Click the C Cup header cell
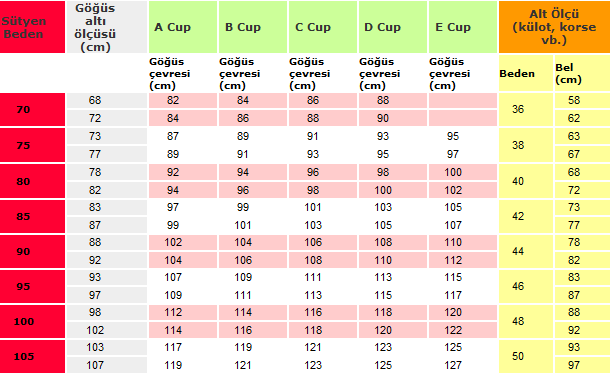The width and height of the screenshot is (611, 374). point(323,27)
